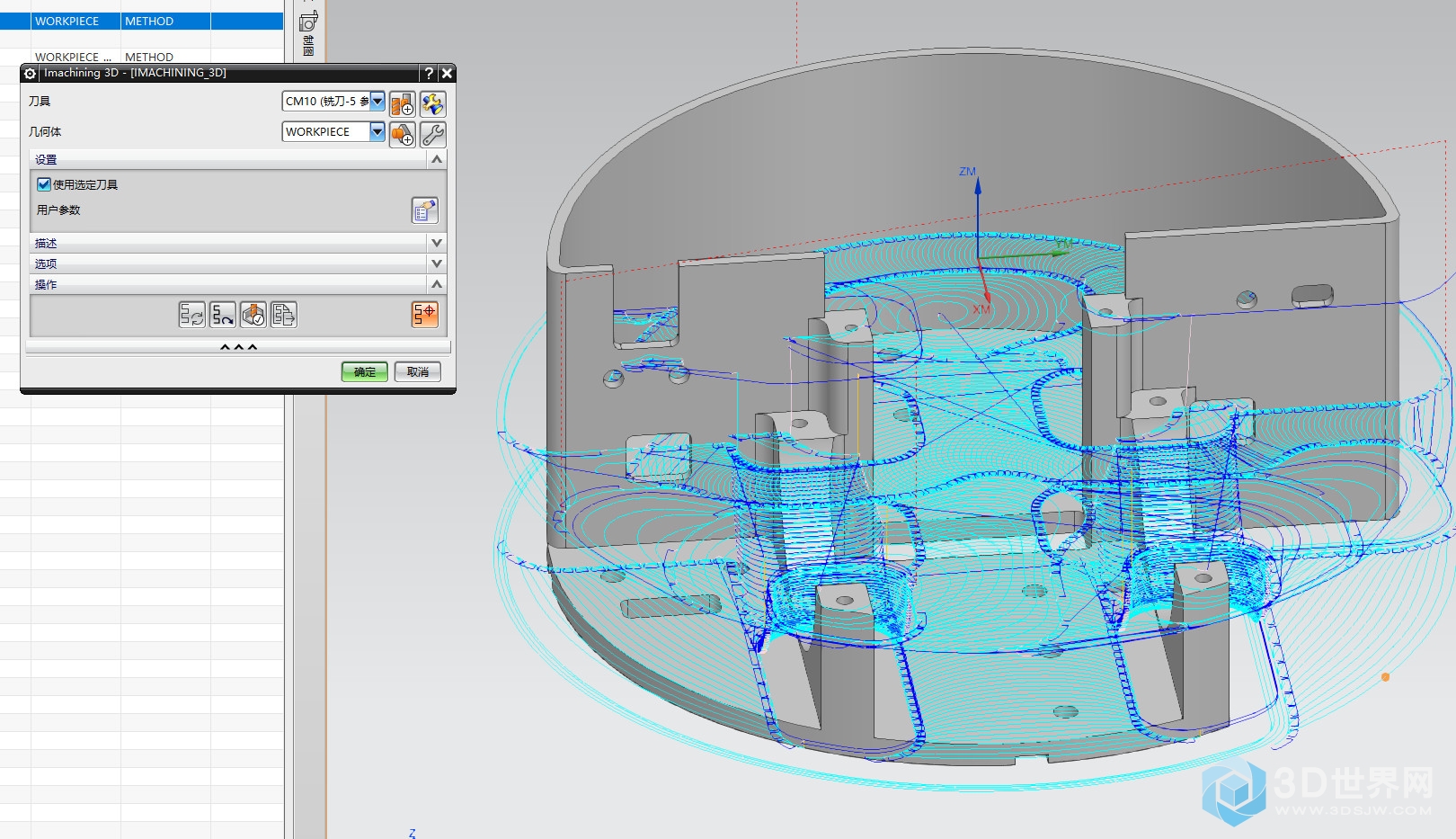Open the 刀具 CM10 dropdown
Screen dimensions: 1456x839
tap(377, 102)
